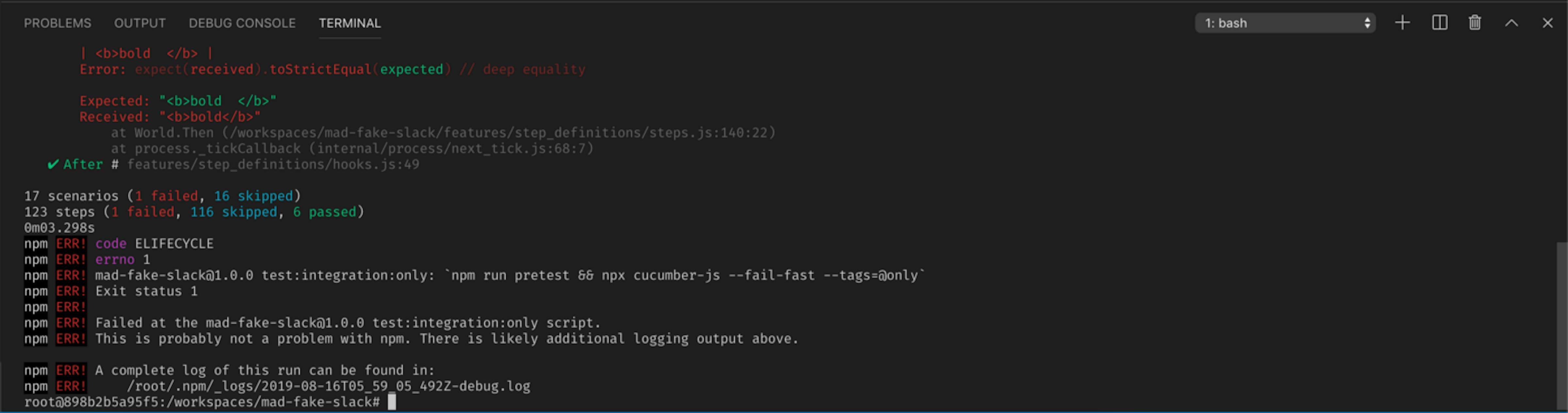Image resolution: width=1568 pixels, height=413 pixels.
Task: Maximize the panel with the up chevron
Action: [x=1511, y=23]
